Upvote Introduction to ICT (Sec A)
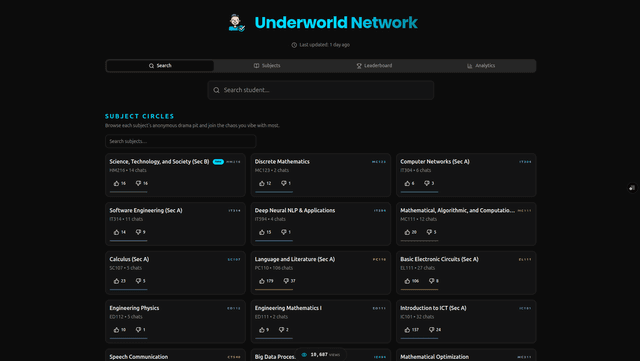This screenshot has height=361, width=640. 412,330
